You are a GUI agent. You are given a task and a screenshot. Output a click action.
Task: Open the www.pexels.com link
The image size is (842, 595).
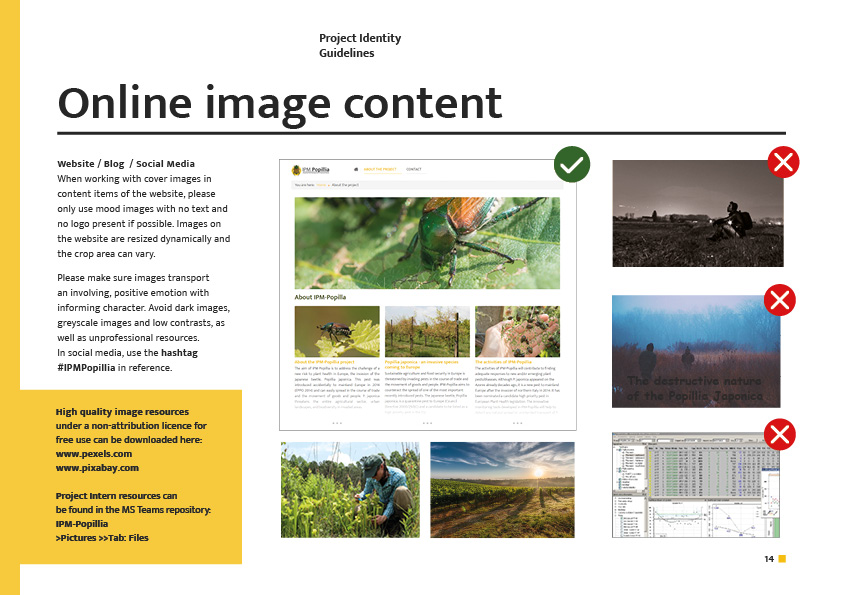[x=94, y=454]
